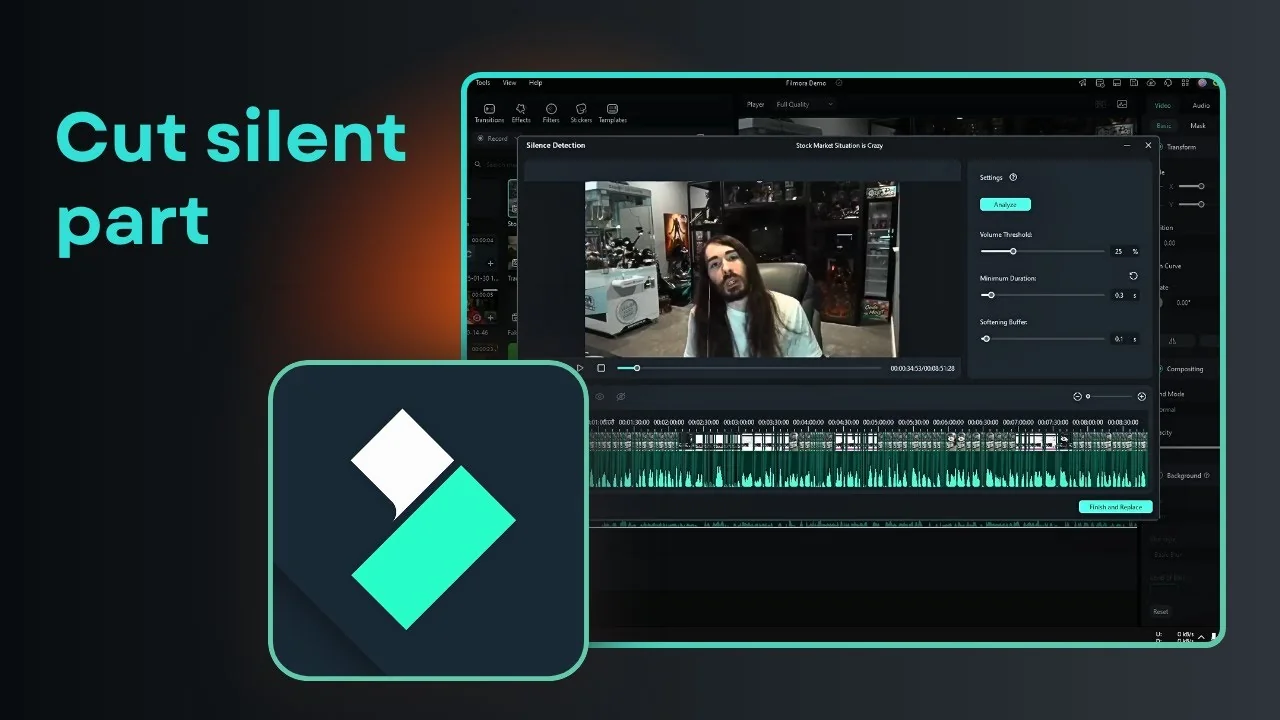Expand the Compositing section
This screenshot has height=720, width=1280.
[x=1185, y=368]
